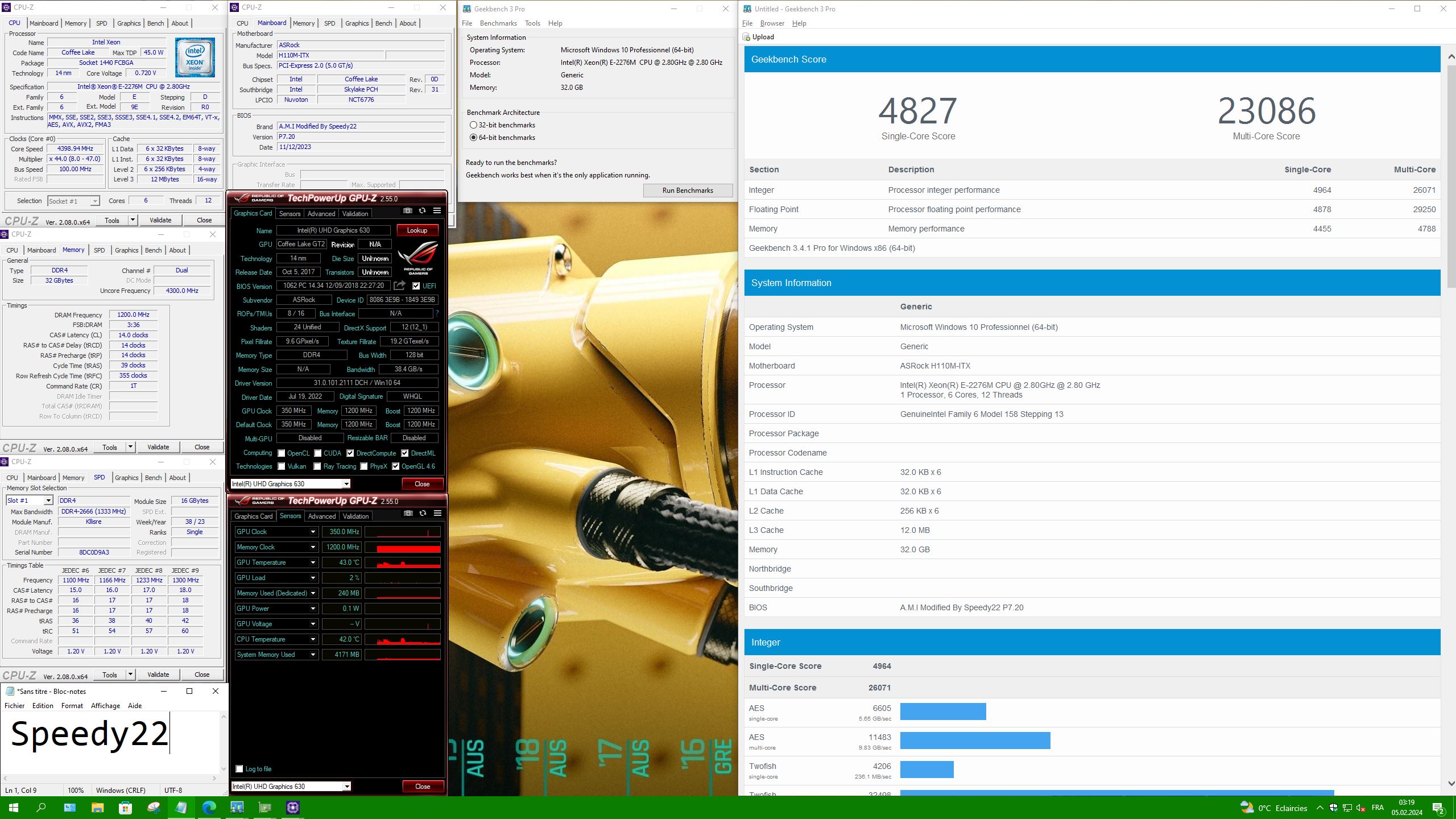Switch to GPU-Z from the taskbar
The image size is (1456, 819).
pos(264,808)
